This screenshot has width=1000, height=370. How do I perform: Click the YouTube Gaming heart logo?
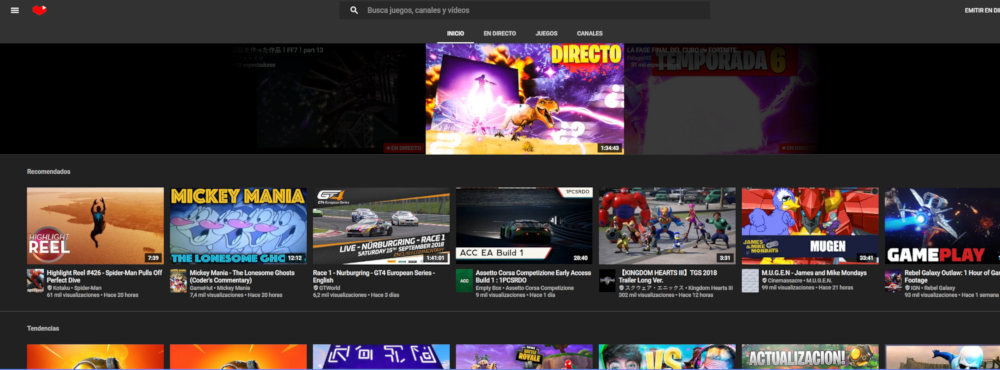coord(40,10)
